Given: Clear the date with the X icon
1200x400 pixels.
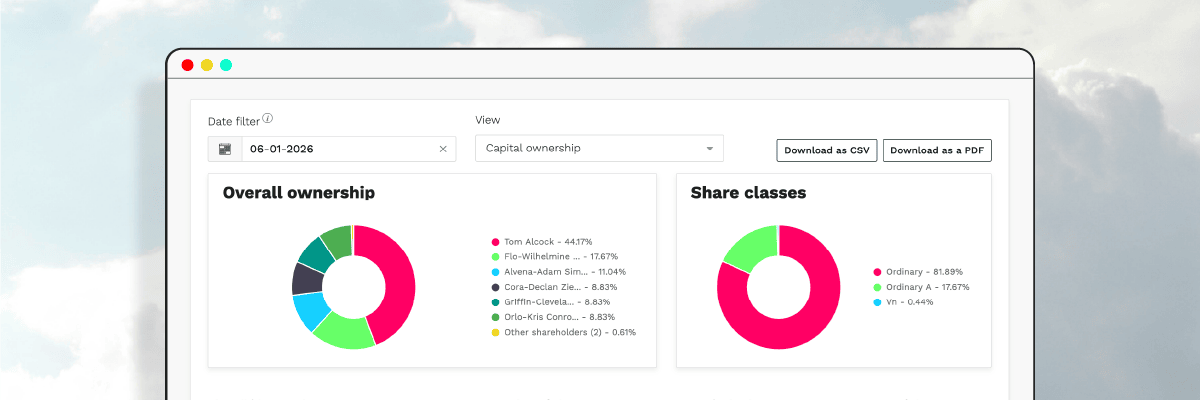Looking at the screenshot, I should [x=443, y=149].
